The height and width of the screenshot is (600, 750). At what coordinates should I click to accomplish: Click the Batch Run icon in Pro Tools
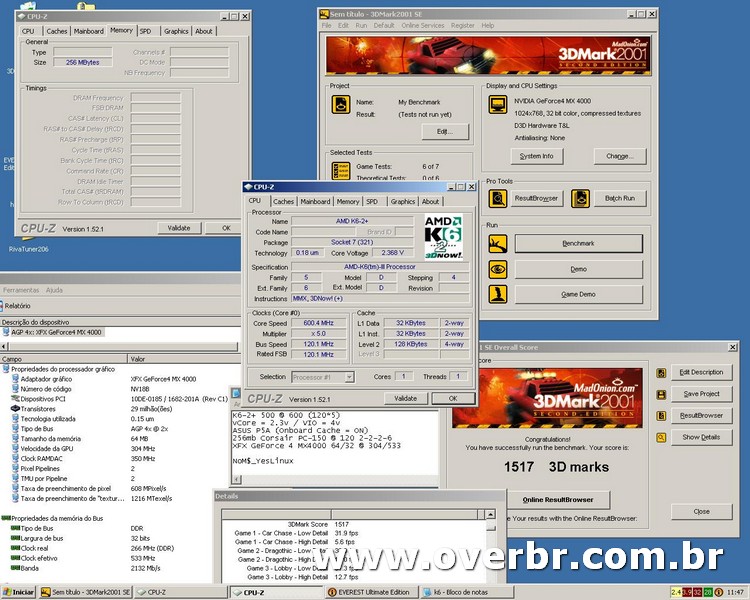tap(580, 198)
